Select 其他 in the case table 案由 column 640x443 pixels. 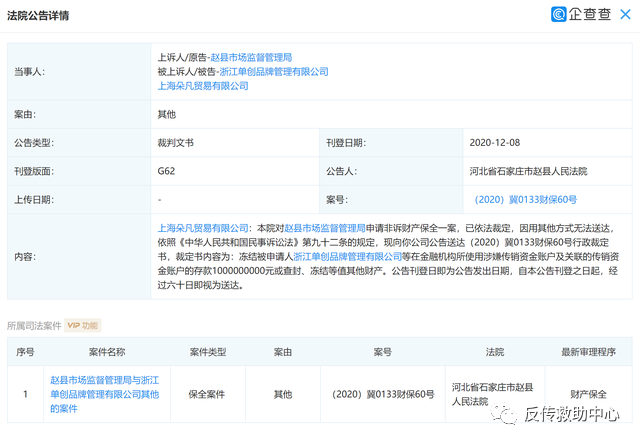click(x=283, y=394)
